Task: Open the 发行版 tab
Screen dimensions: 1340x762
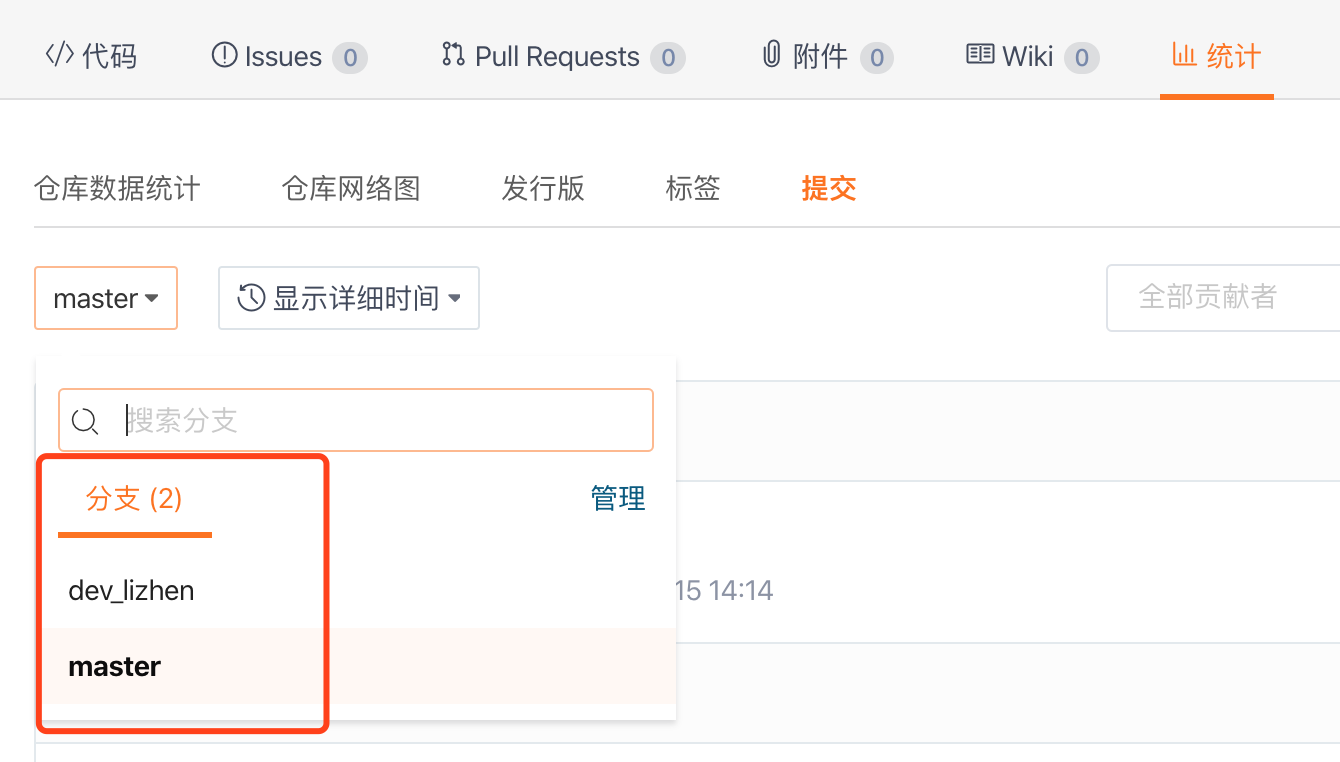Action: tap(542, 188)
